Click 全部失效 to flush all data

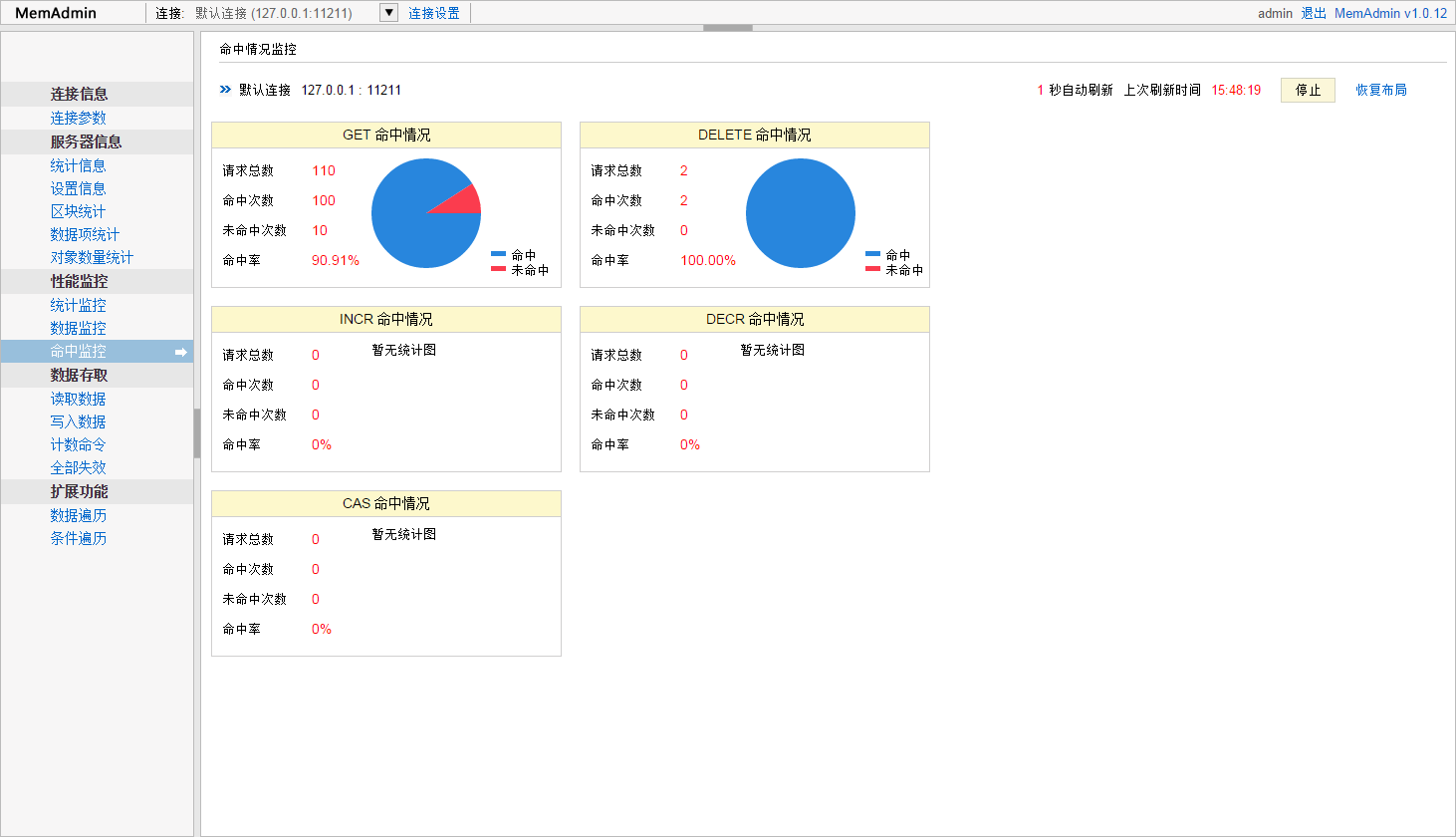(x=79, y=466)
